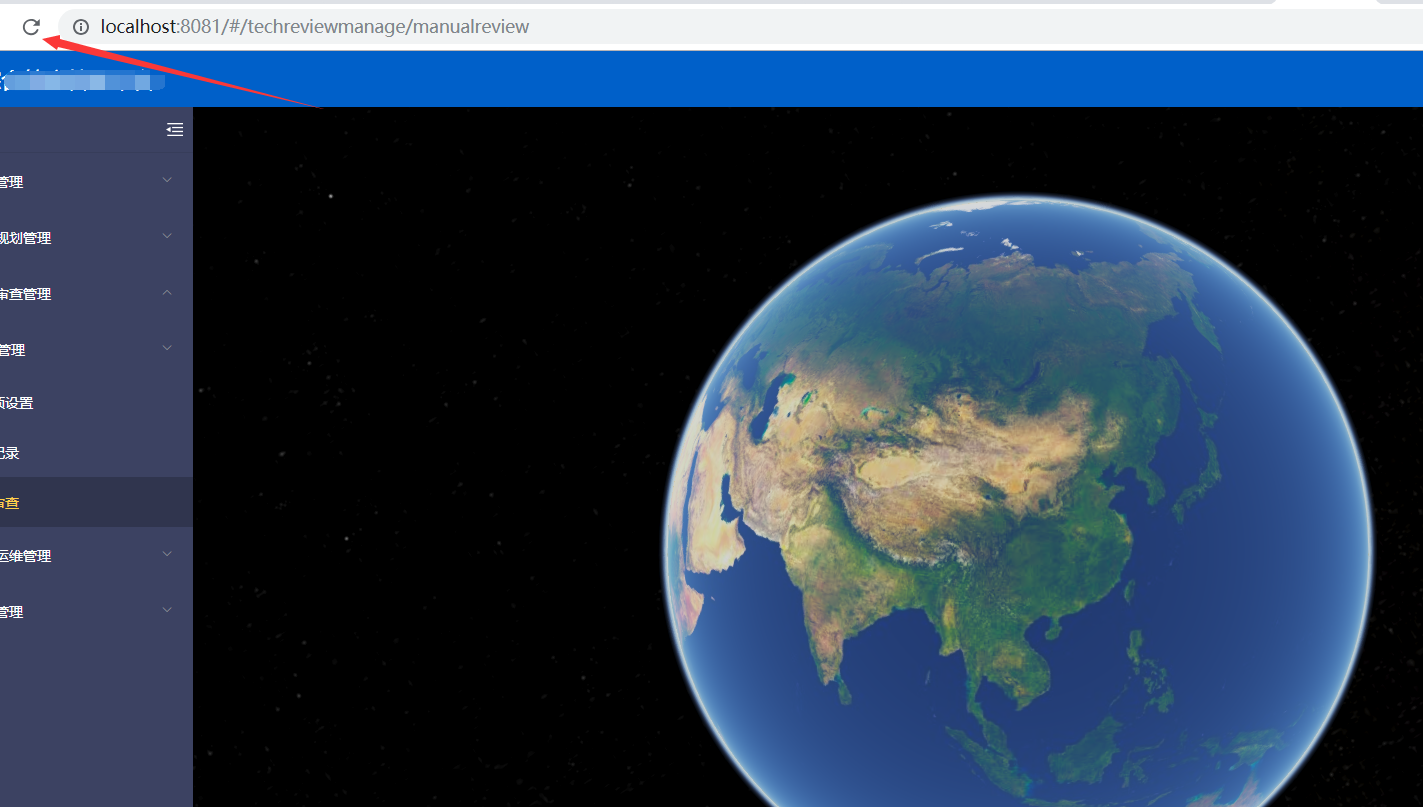Open the 规划管理 sidebar menu
This screenshot has width=1423, height=807.
pos(96,238)
